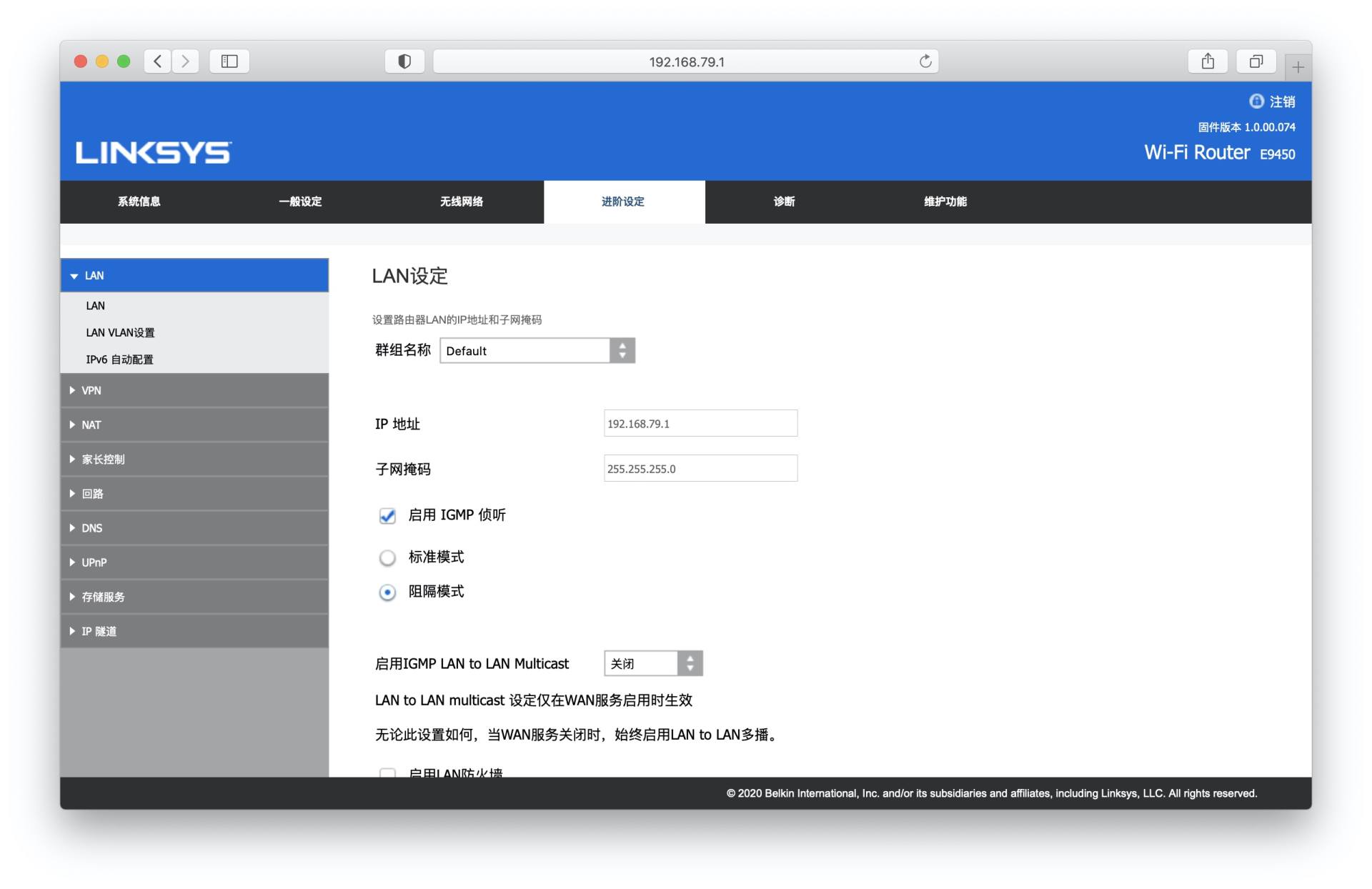1372x889 pixels.
Task: Open a new tab with the plus icon
Action: click(1298, 67)
